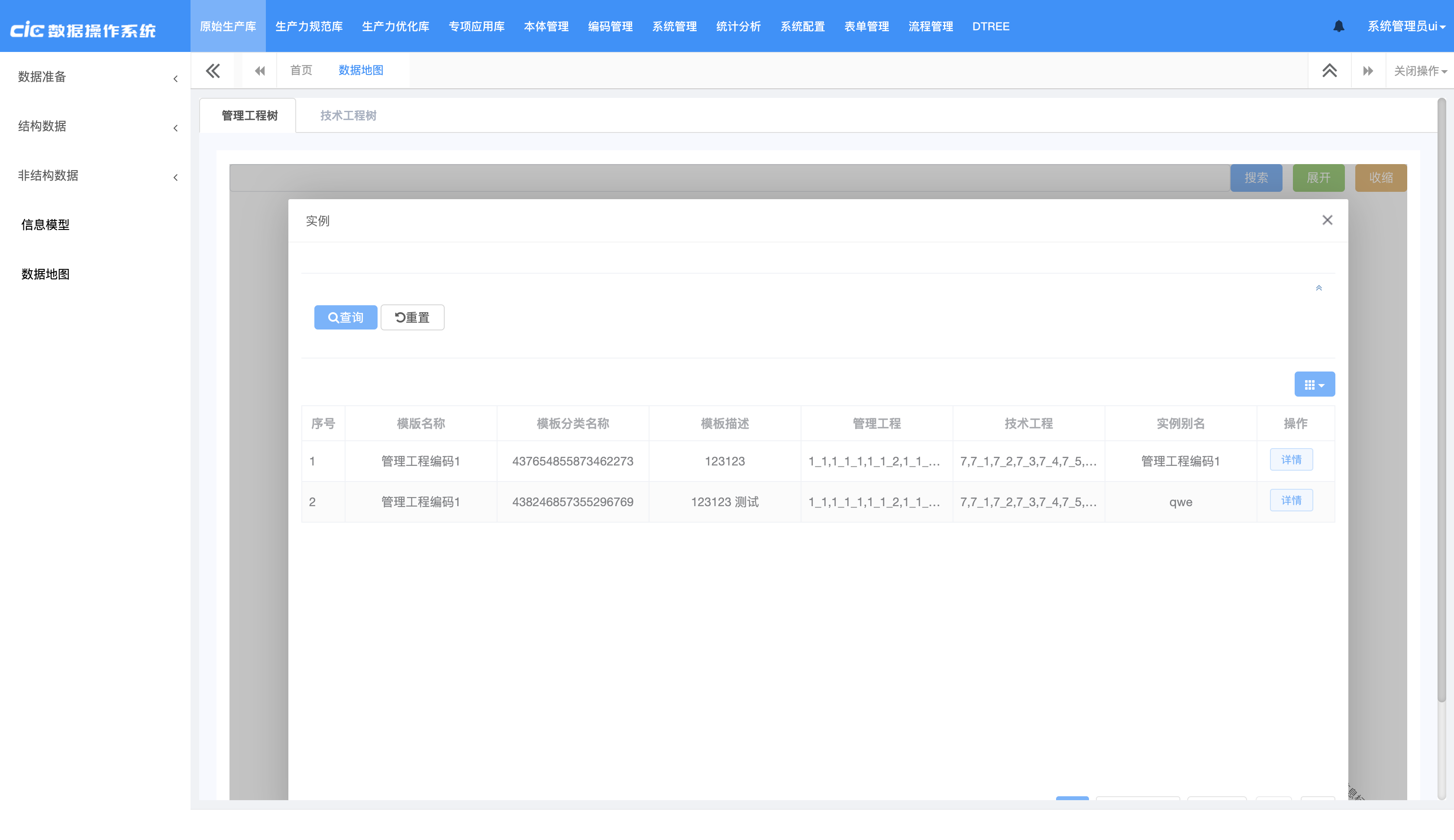Collapse sidebar with double-left chevron icon
The width and height of the screenshot is (1454, 840).
pyautogui.click(x=213, y=71)
